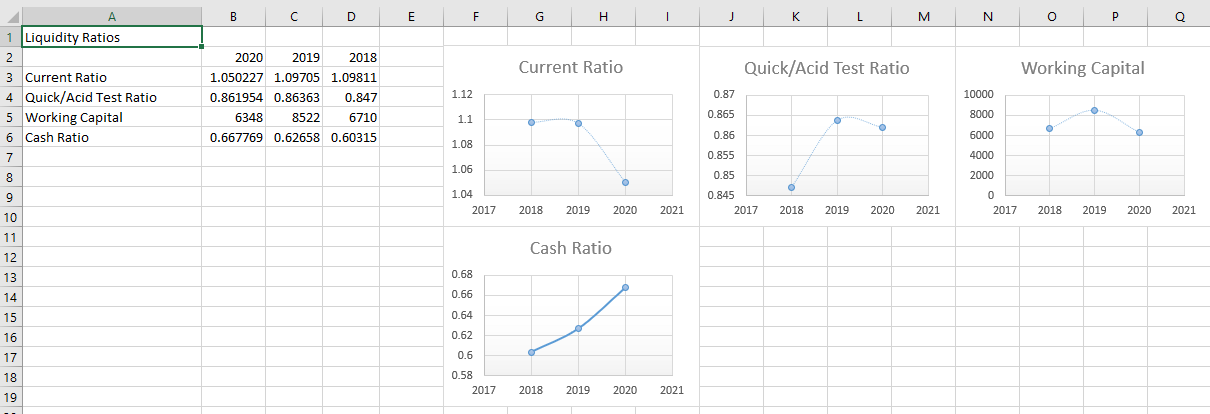Click column header Q
The image size is (1210, 414).
click(x=1179, y=16)
